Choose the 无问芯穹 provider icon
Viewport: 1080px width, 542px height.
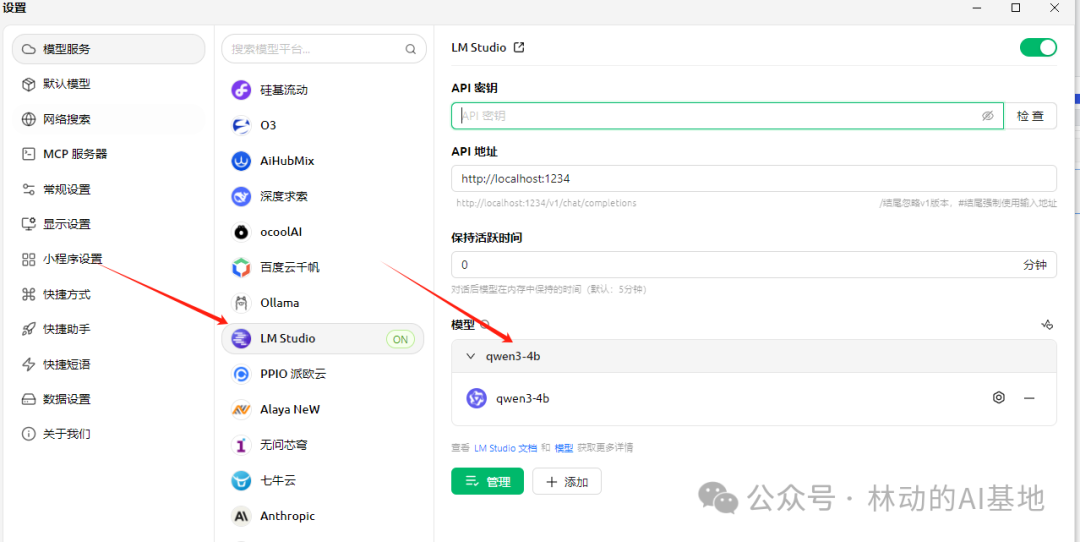241,445
